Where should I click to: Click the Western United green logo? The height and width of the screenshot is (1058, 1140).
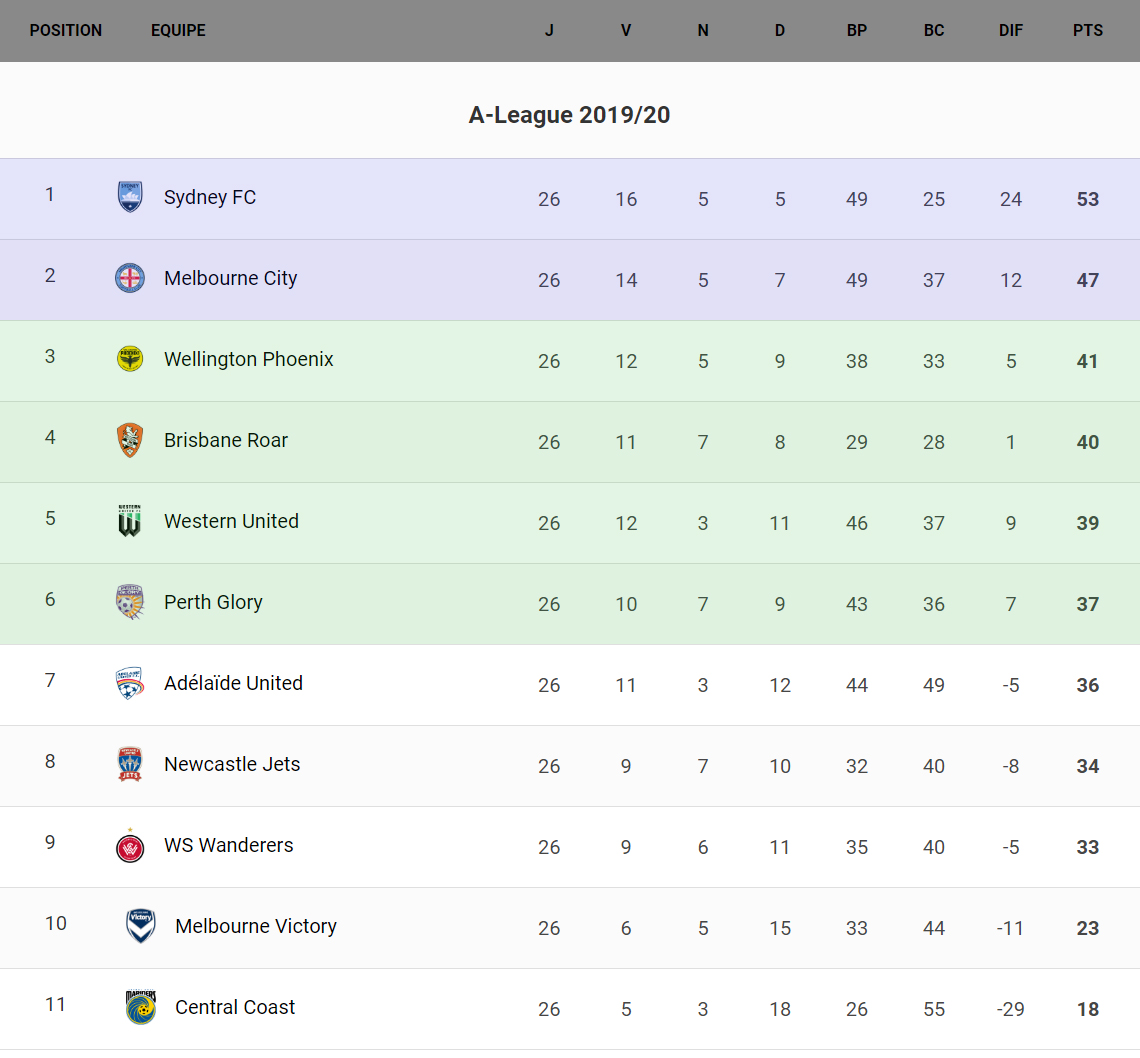coord(130,521)
